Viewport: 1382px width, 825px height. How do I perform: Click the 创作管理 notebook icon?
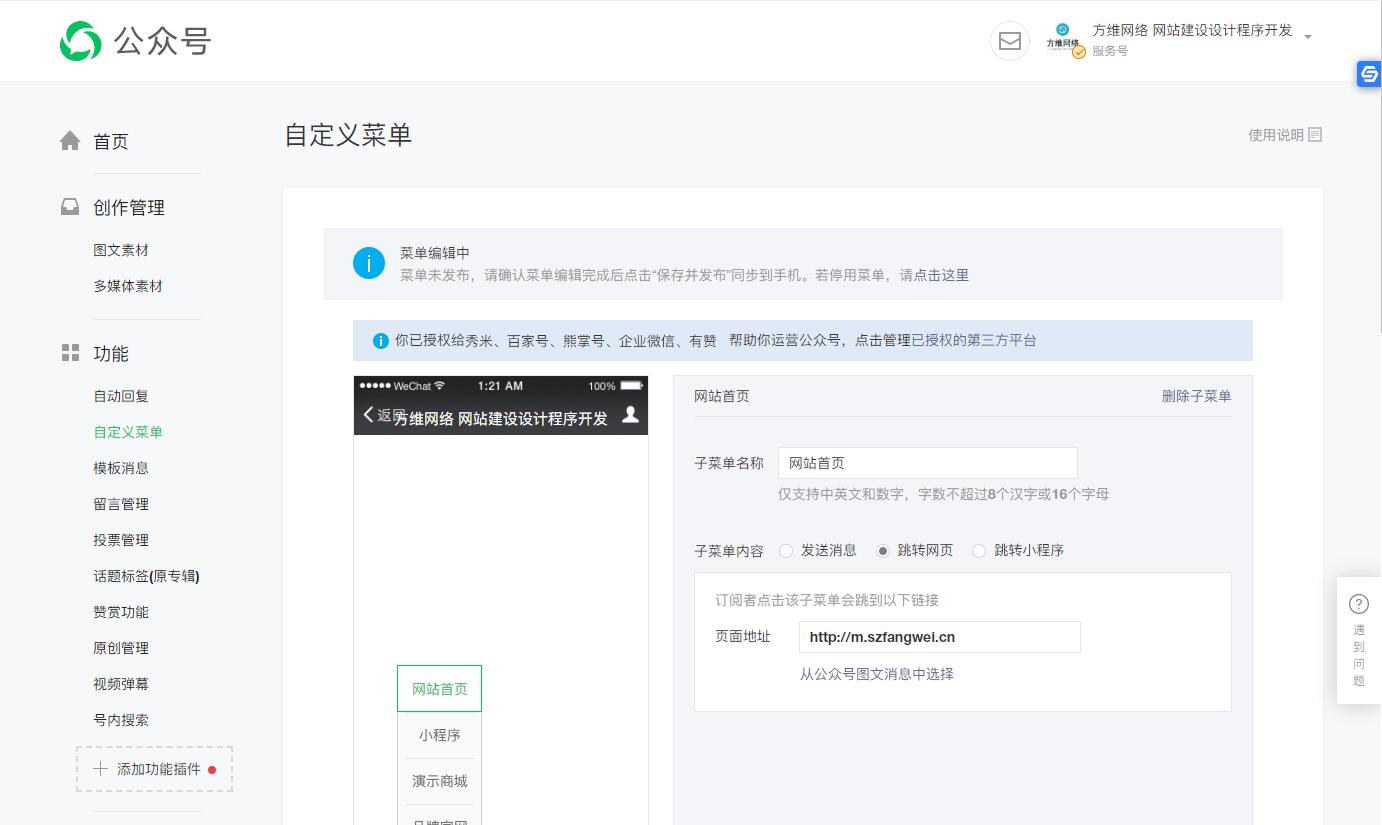(69, 206)
